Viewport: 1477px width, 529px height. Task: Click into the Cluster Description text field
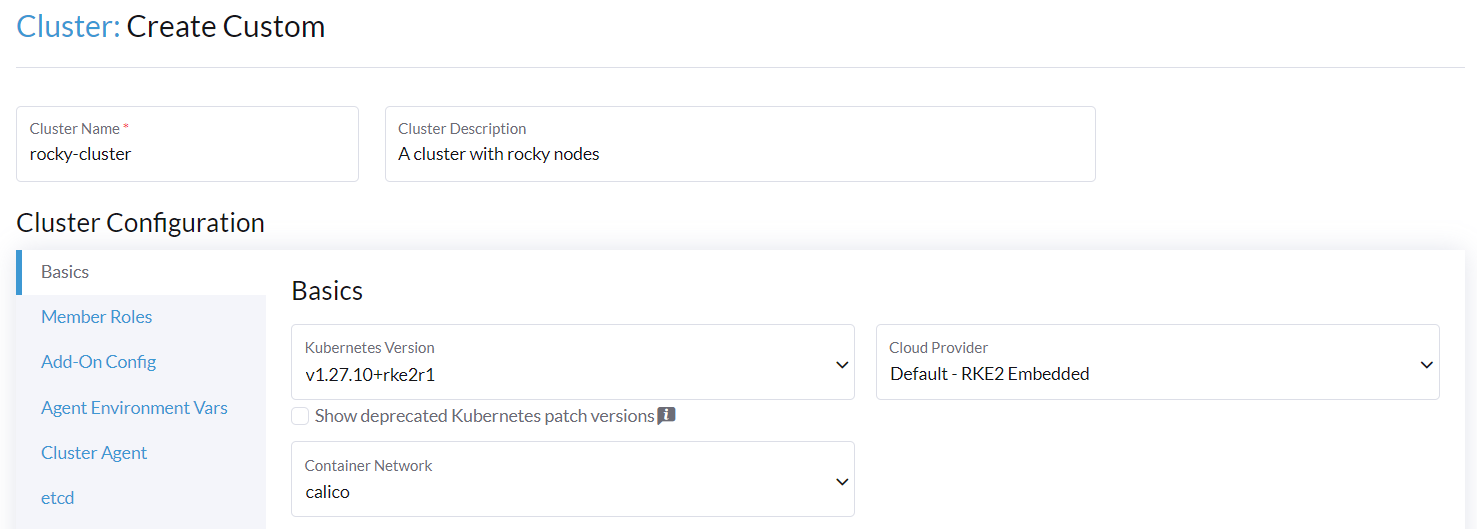(x=740, y=155)
